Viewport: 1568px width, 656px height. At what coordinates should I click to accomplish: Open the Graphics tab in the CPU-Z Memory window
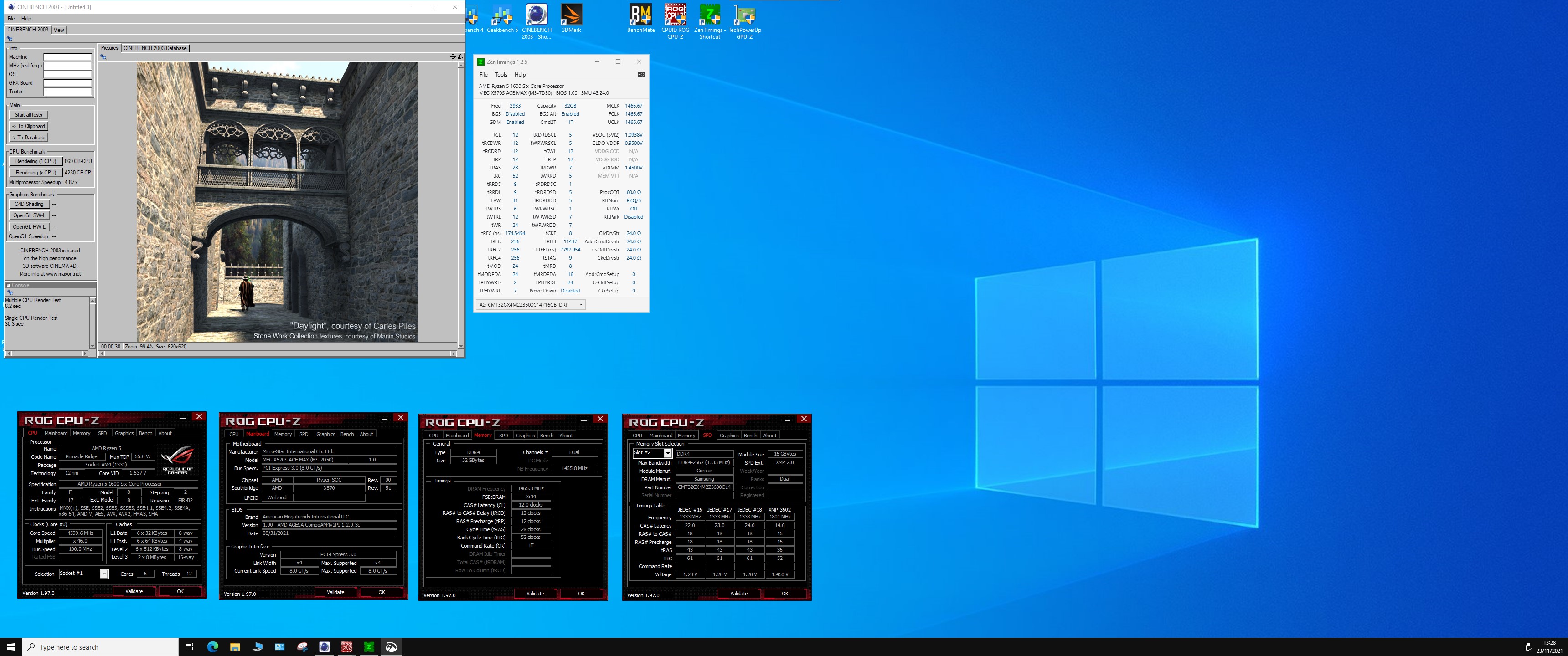coord(525,435)
